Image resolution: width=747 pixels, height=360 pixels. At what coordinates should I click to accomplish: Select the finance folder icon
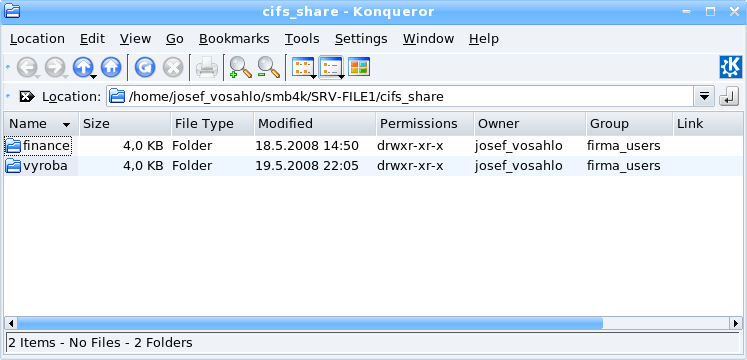(13, 146)
